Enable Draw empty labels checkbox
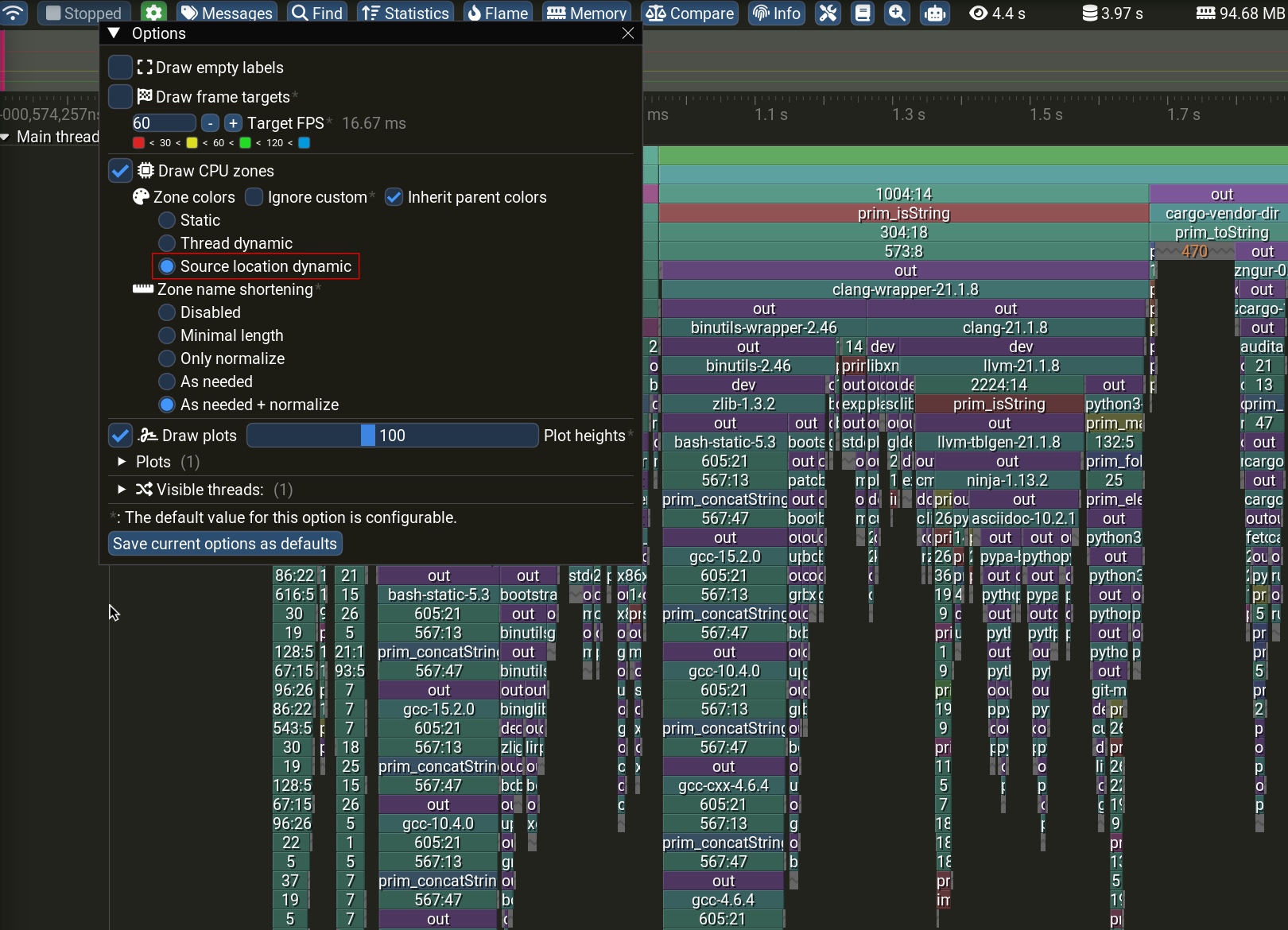 click(x=120, y=68)
